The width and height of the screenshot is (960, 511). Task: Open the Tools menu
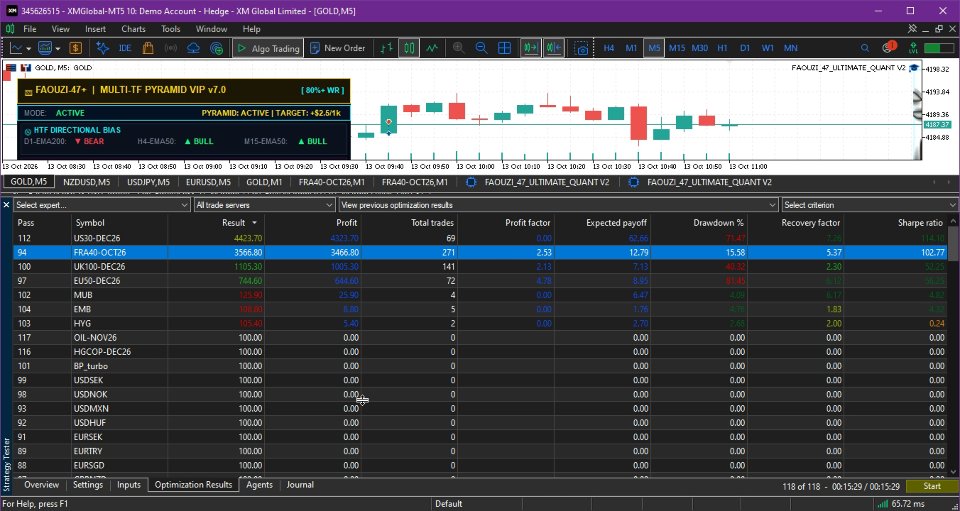click(171, 29)
